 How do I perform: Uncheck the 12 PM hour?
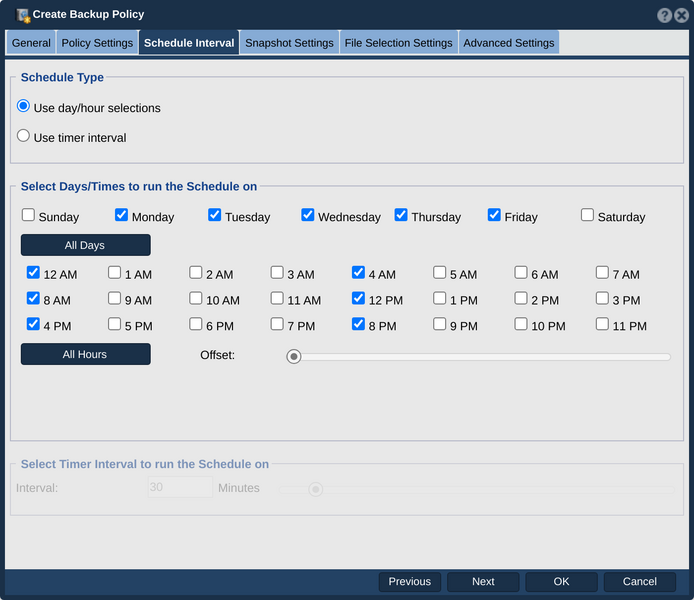(x=359, y=298)
